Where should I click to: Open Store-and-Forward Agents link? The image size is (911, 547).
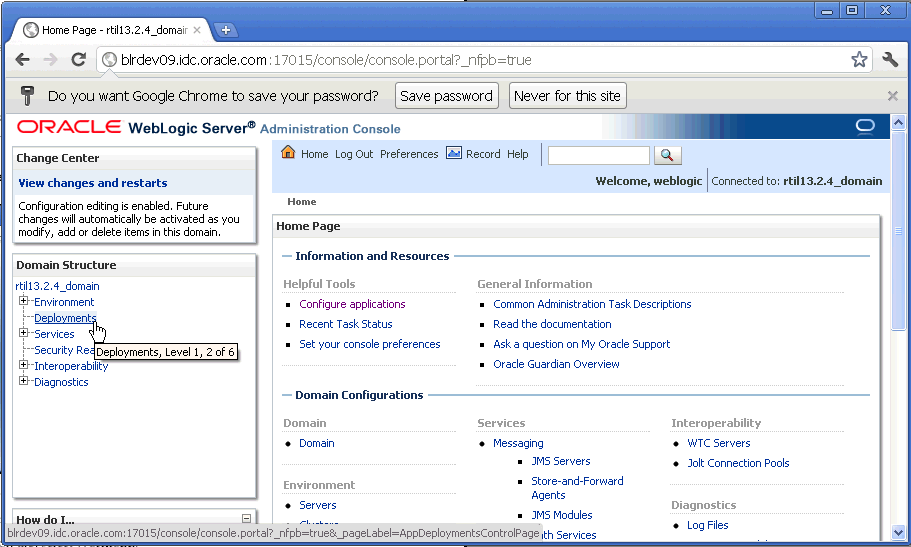coord(577,488)
